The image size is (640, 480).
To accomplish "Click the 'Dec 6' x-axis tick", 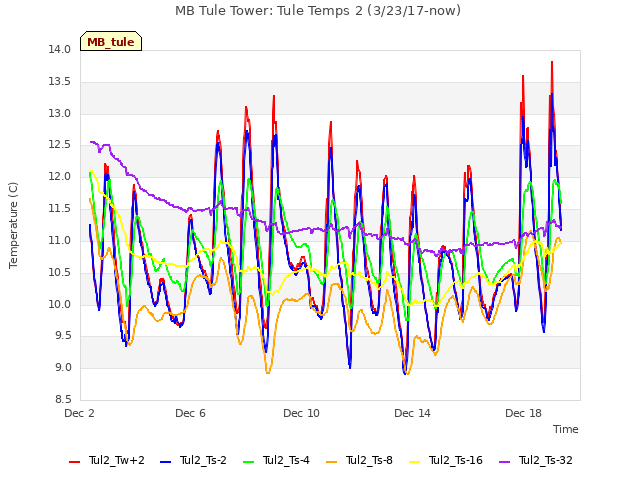I will tap(191, 413).
